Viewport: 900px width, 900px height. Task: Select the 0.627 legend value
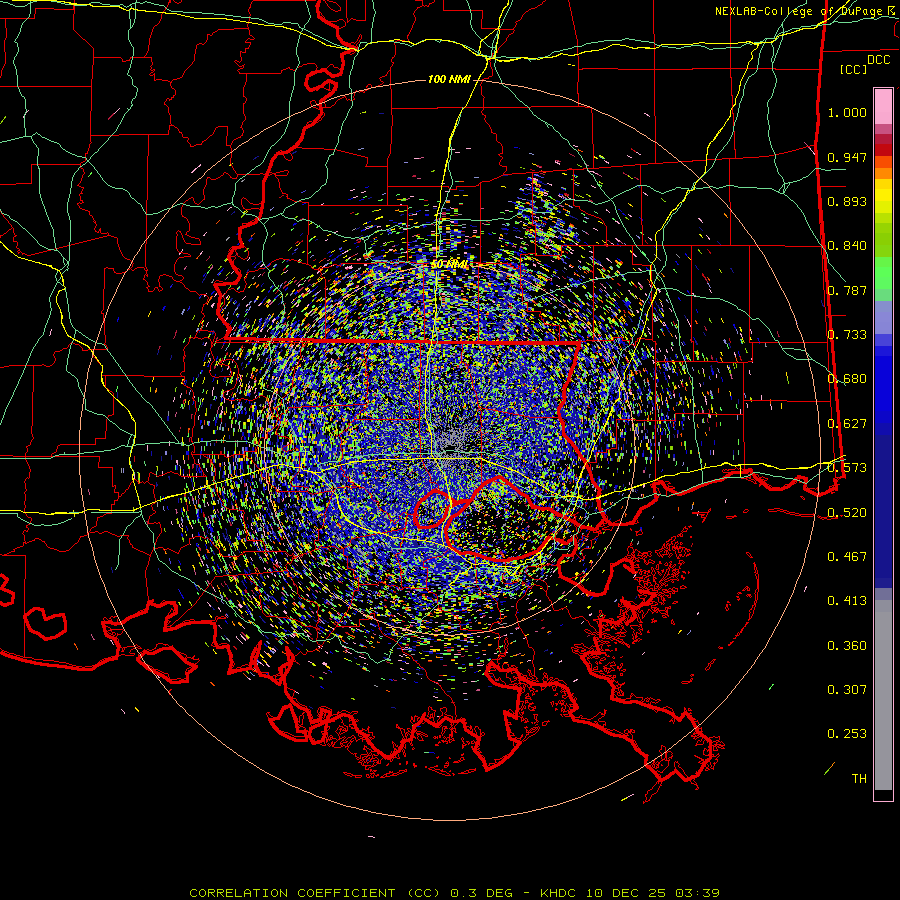[847, 424]
